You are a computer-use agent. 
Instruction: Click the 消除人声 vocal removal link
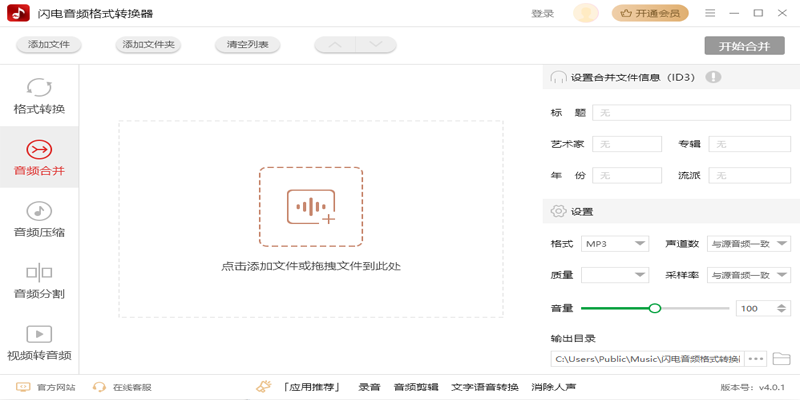[x=554, y=387]
